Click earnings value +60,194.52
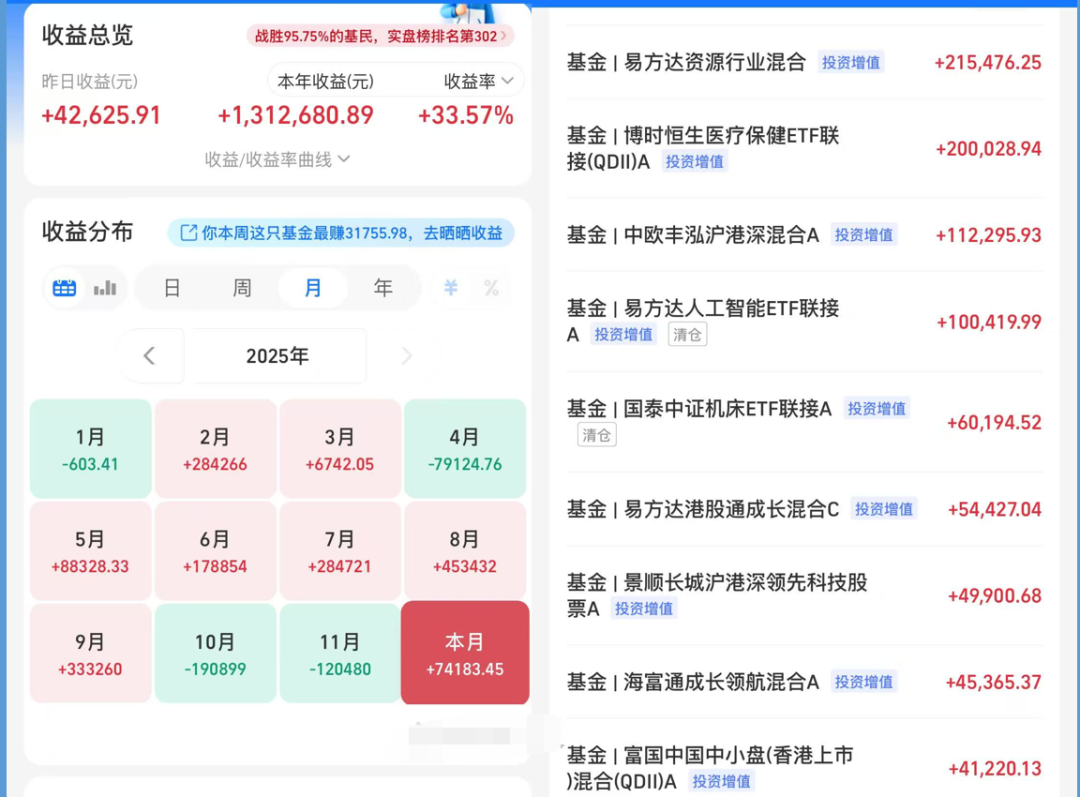 [995, 422]
